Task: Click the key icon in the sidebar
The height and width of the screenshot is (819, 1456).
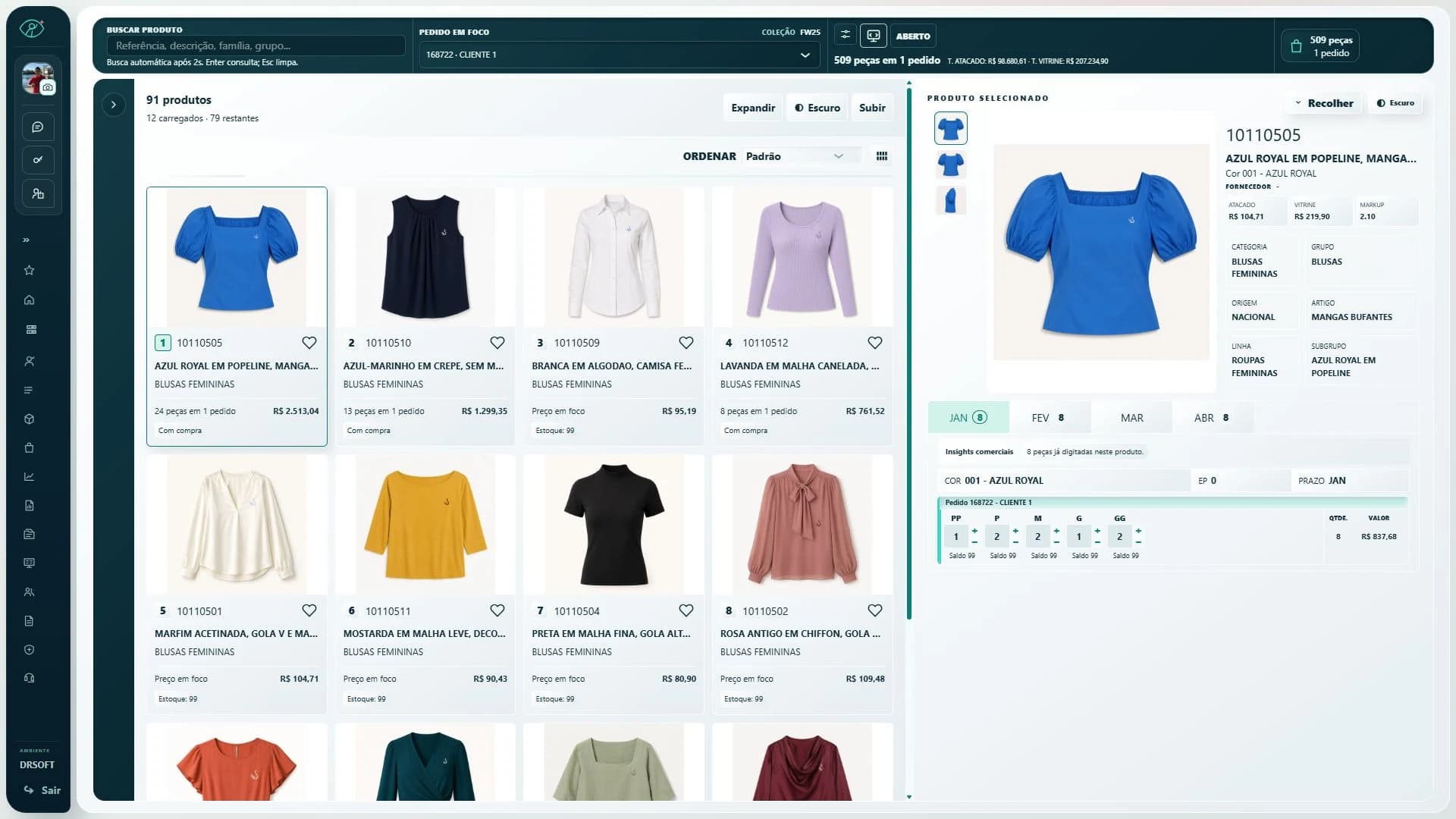Action: click(38, 160)
